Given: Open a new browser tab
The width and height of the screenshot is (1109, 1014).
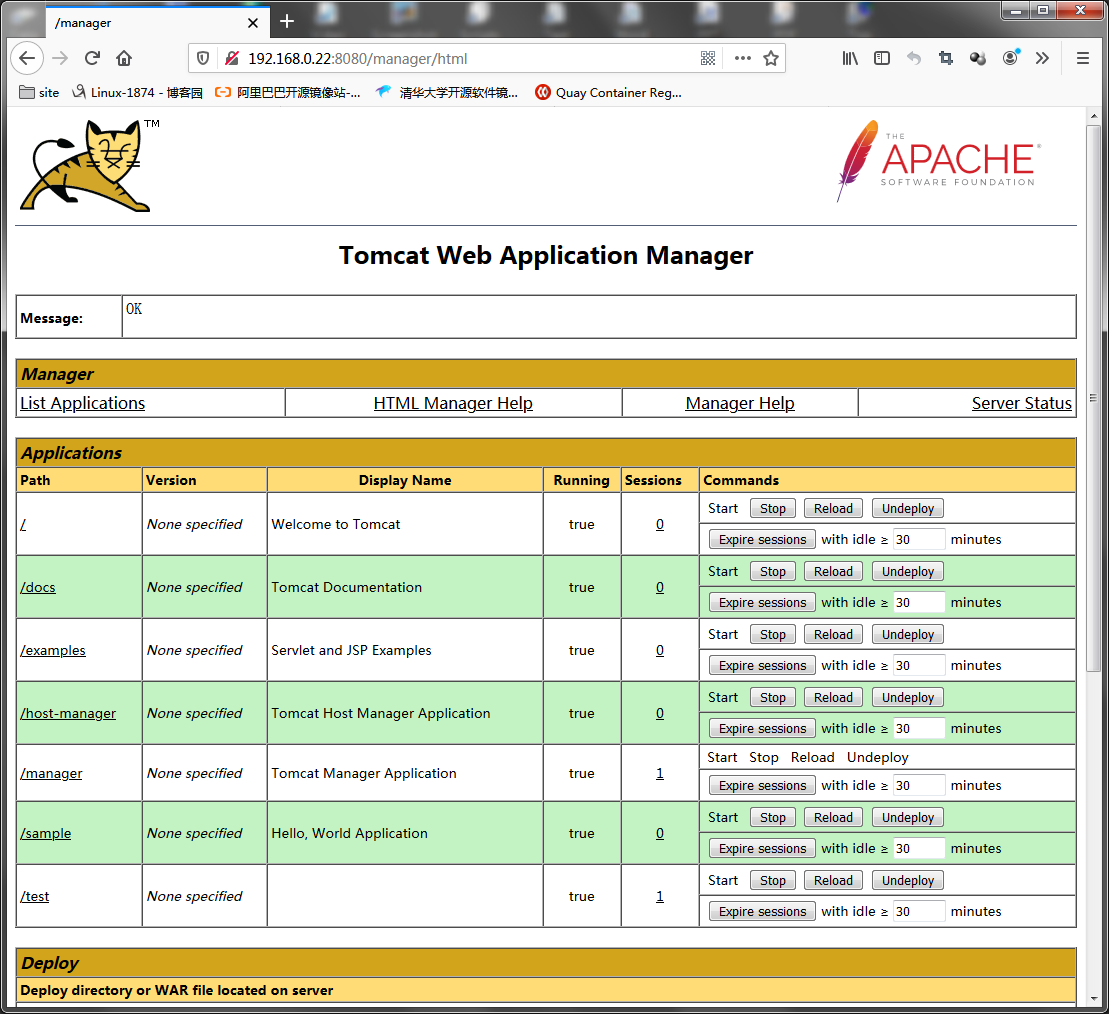Looking at the screenshot, I should pyautogui.click(x=287, y=21).
